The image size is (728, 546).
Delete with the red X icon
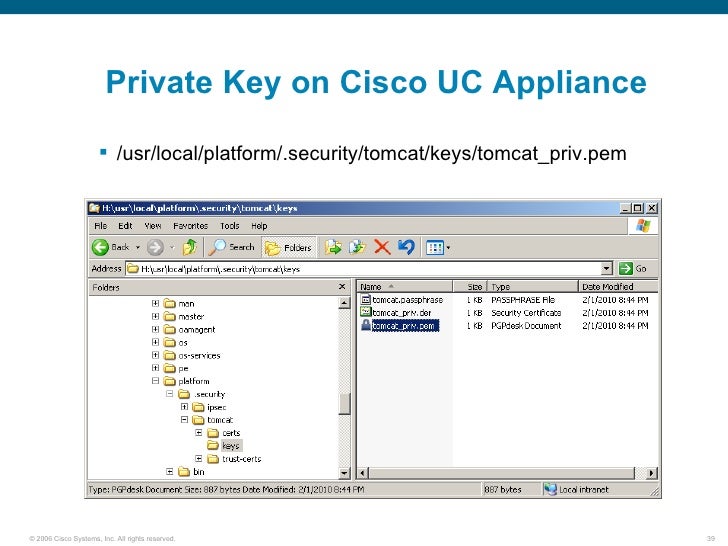[382, 247]
